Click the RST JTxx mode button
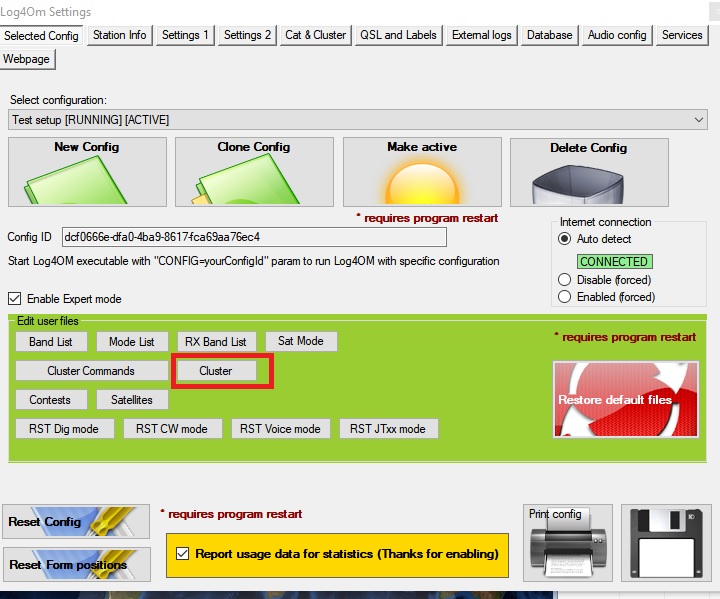Image resolution: width=720 pixels, height=599 pixels. click(x=388, y=429)
